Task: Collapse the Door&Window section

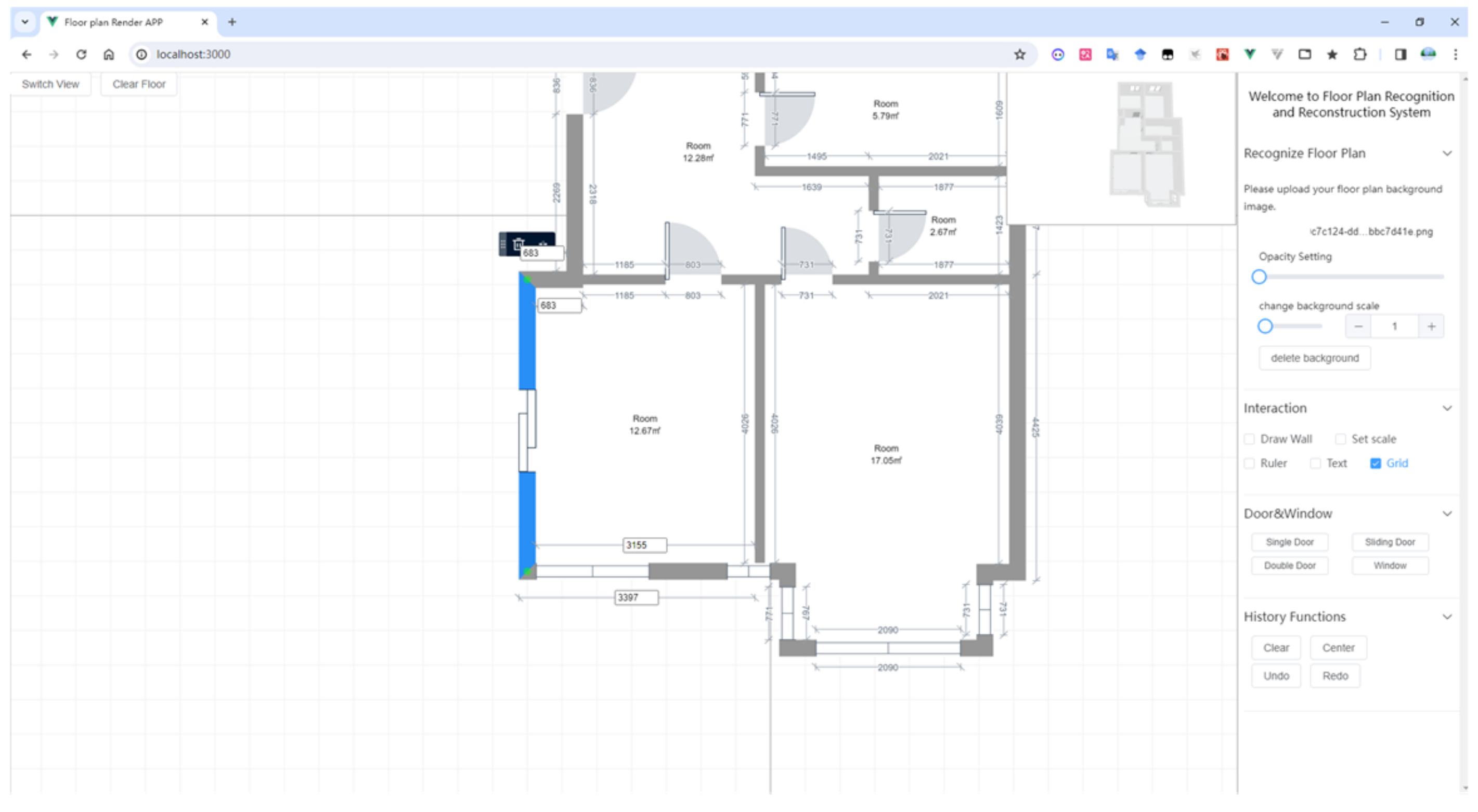Action: click(x=1447, y=514)
